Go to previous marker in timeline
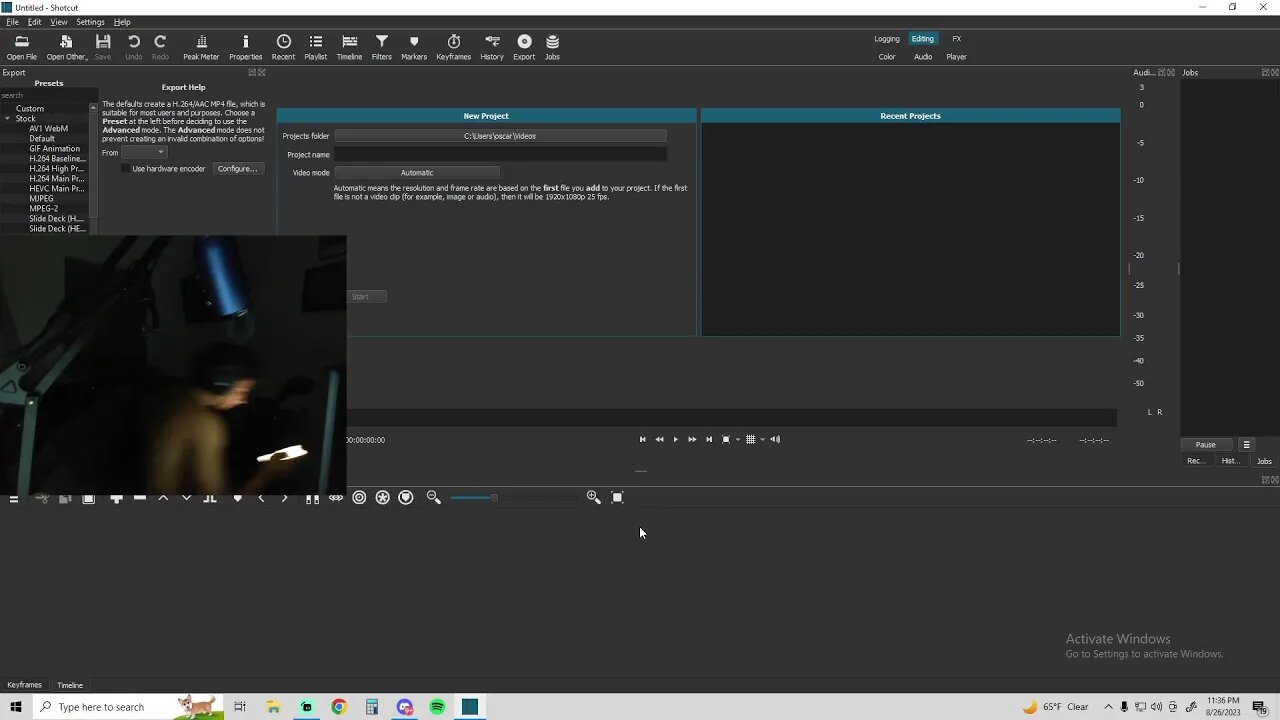Viewport: 1280px width, 720px height. pyautogui.click(x=261, y=498)
